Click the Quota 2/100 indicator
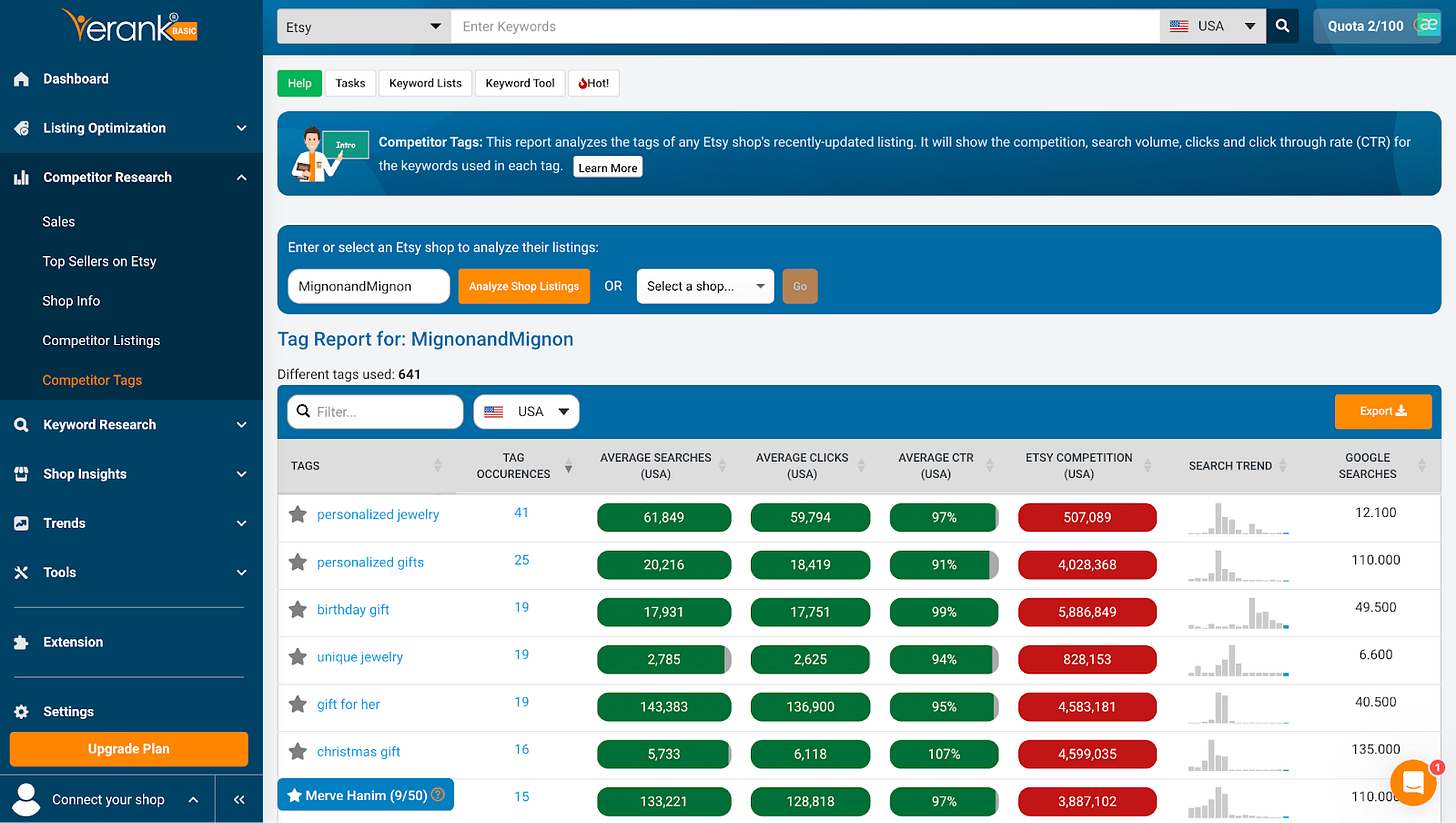This screenshot has height=823, width=1456. point(1366,26)
